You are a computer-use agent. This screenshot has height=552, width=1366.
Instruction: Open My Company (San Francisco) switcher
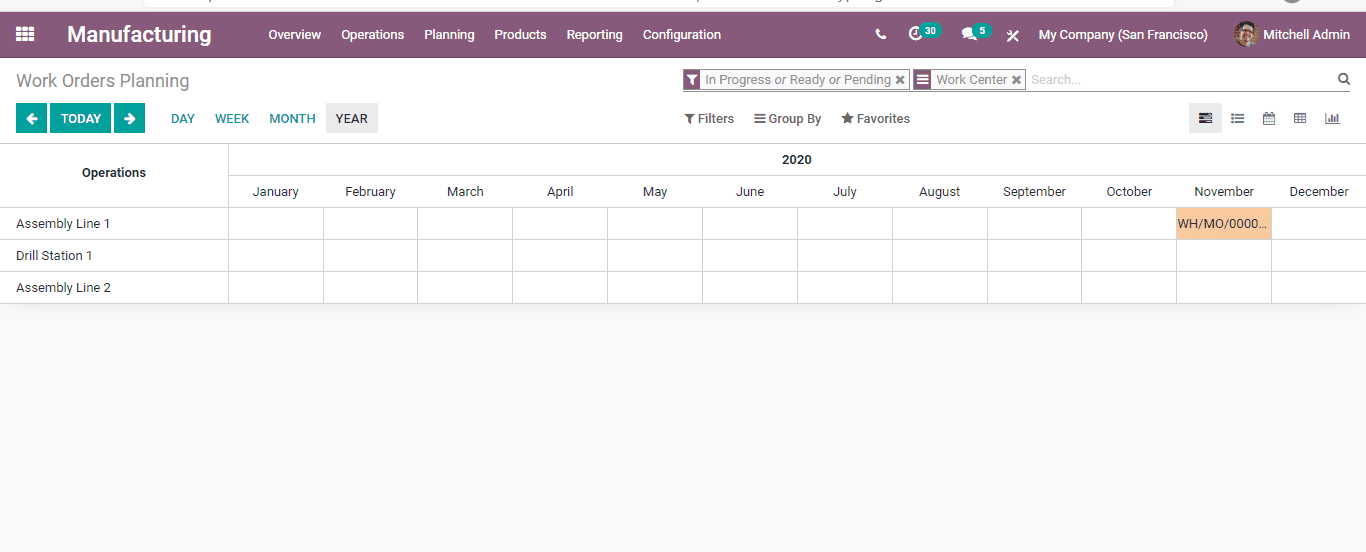point(1123,34)
